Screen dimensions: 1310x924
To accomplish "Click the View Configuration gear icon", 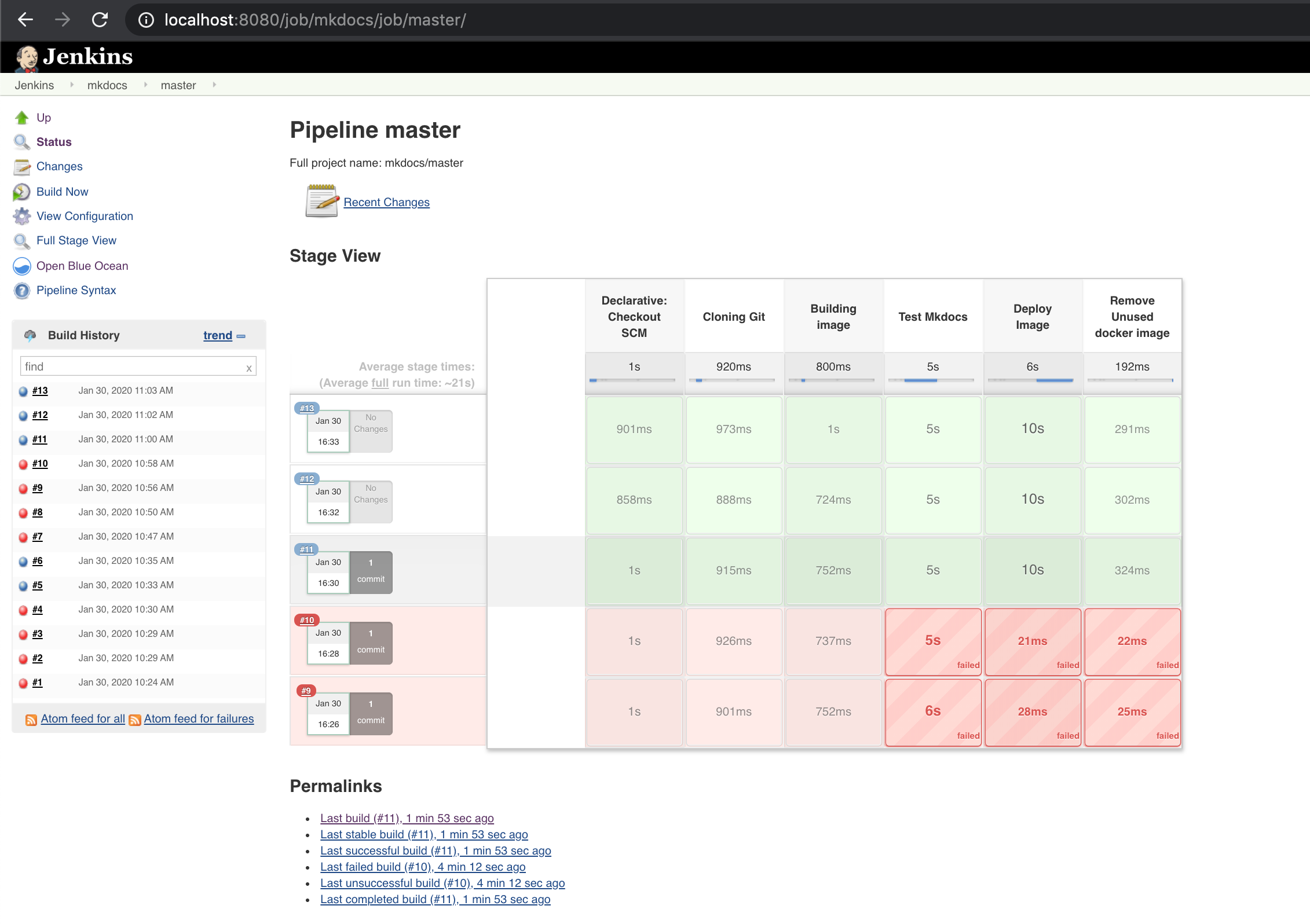I will (21, 216).
